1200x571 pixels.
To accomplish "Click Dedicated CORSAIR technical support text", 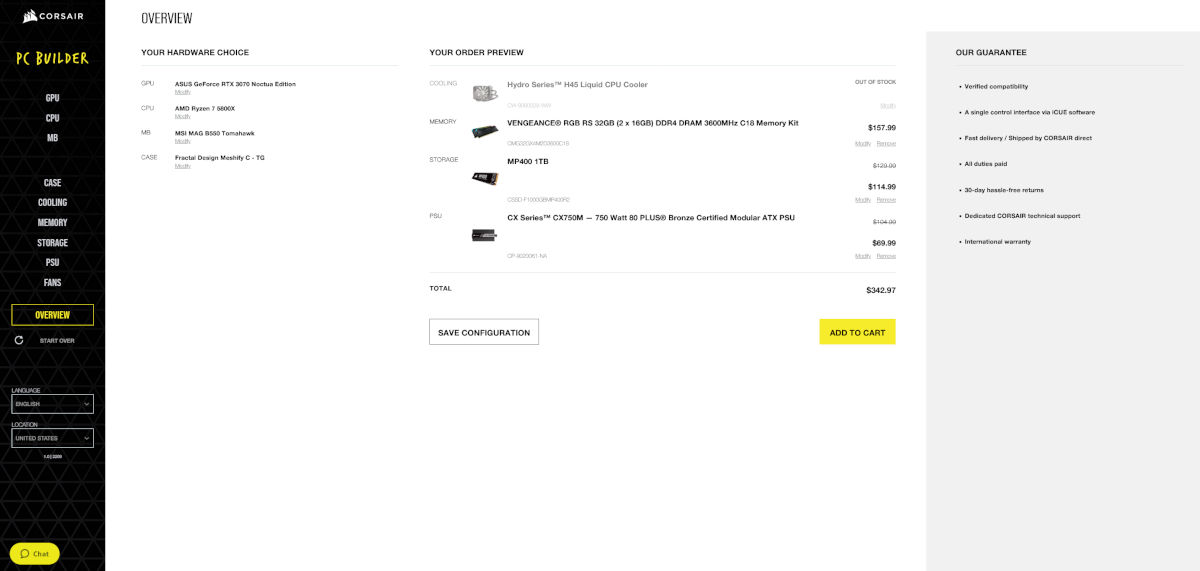I will coord(1022,216).
